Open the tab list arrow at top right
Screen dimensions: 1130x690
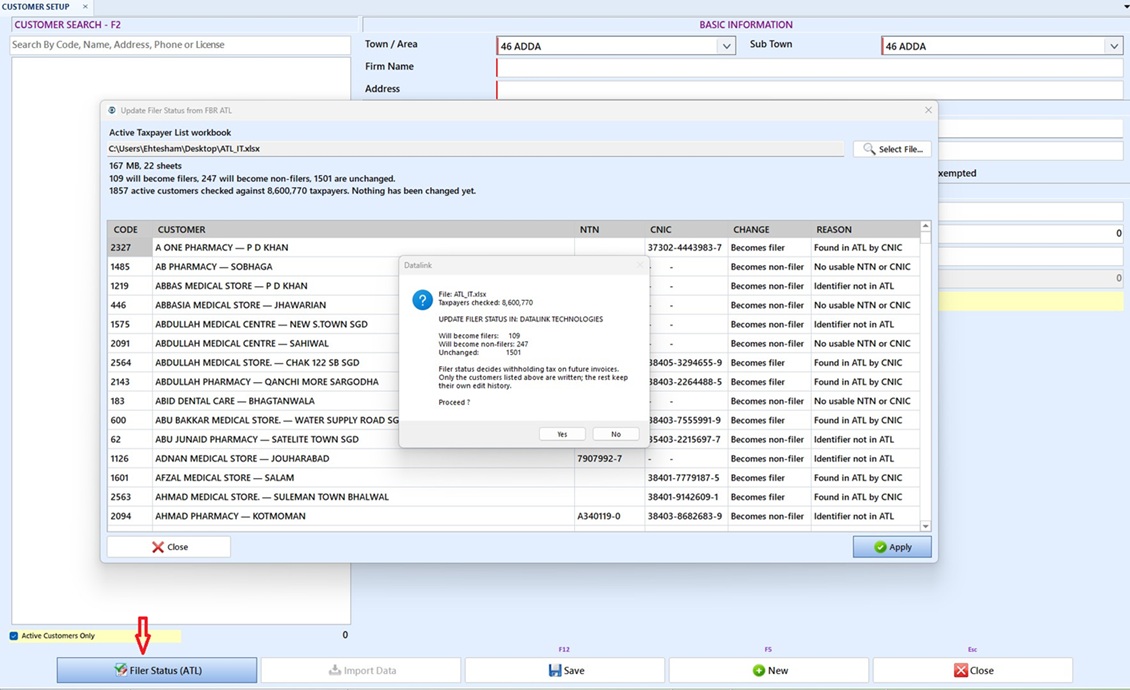1125,6
